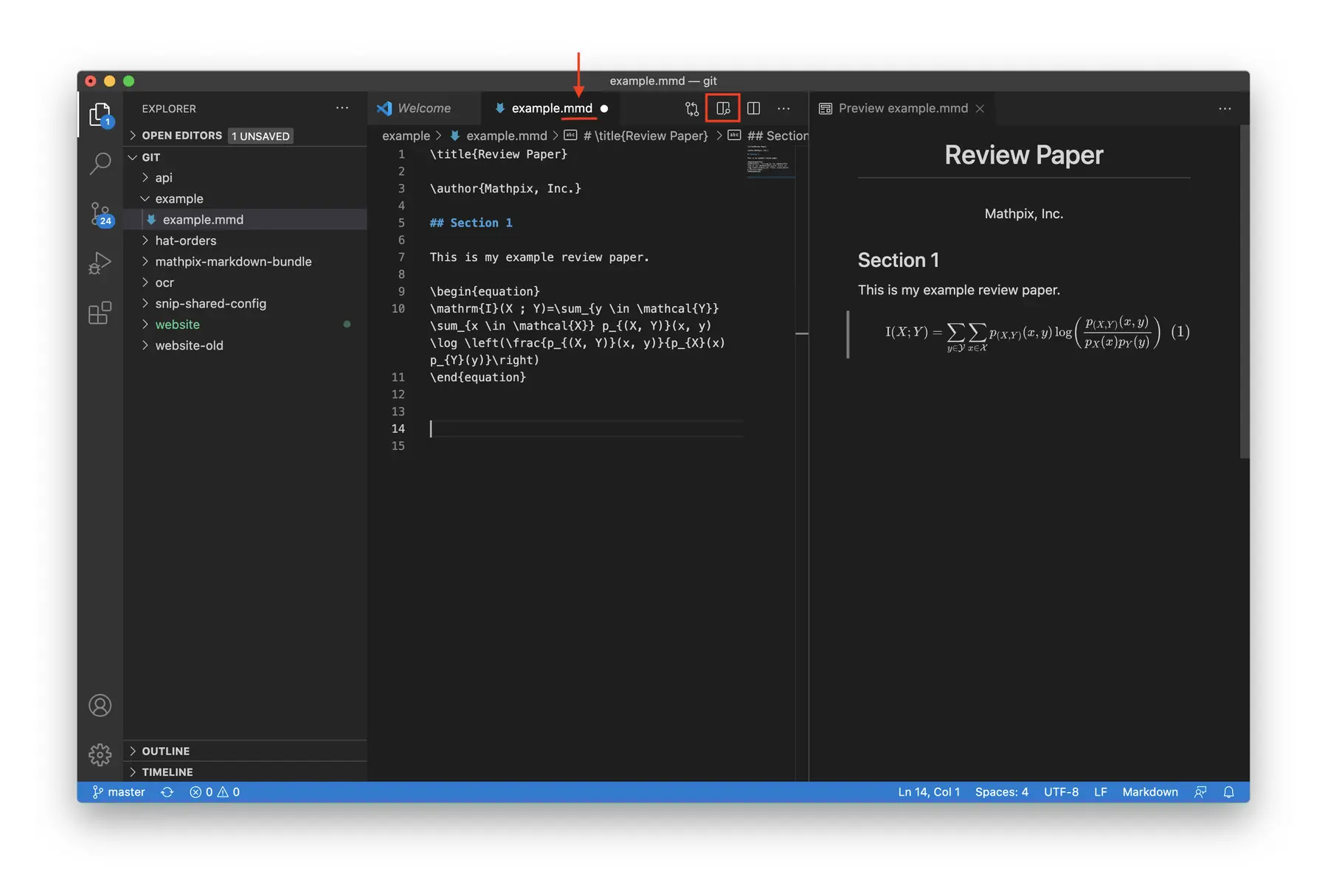Click the ## Section breadcrumb item
Image resolution: width=1328 pixels, height=896 pixels.
[x=768, y=136]
